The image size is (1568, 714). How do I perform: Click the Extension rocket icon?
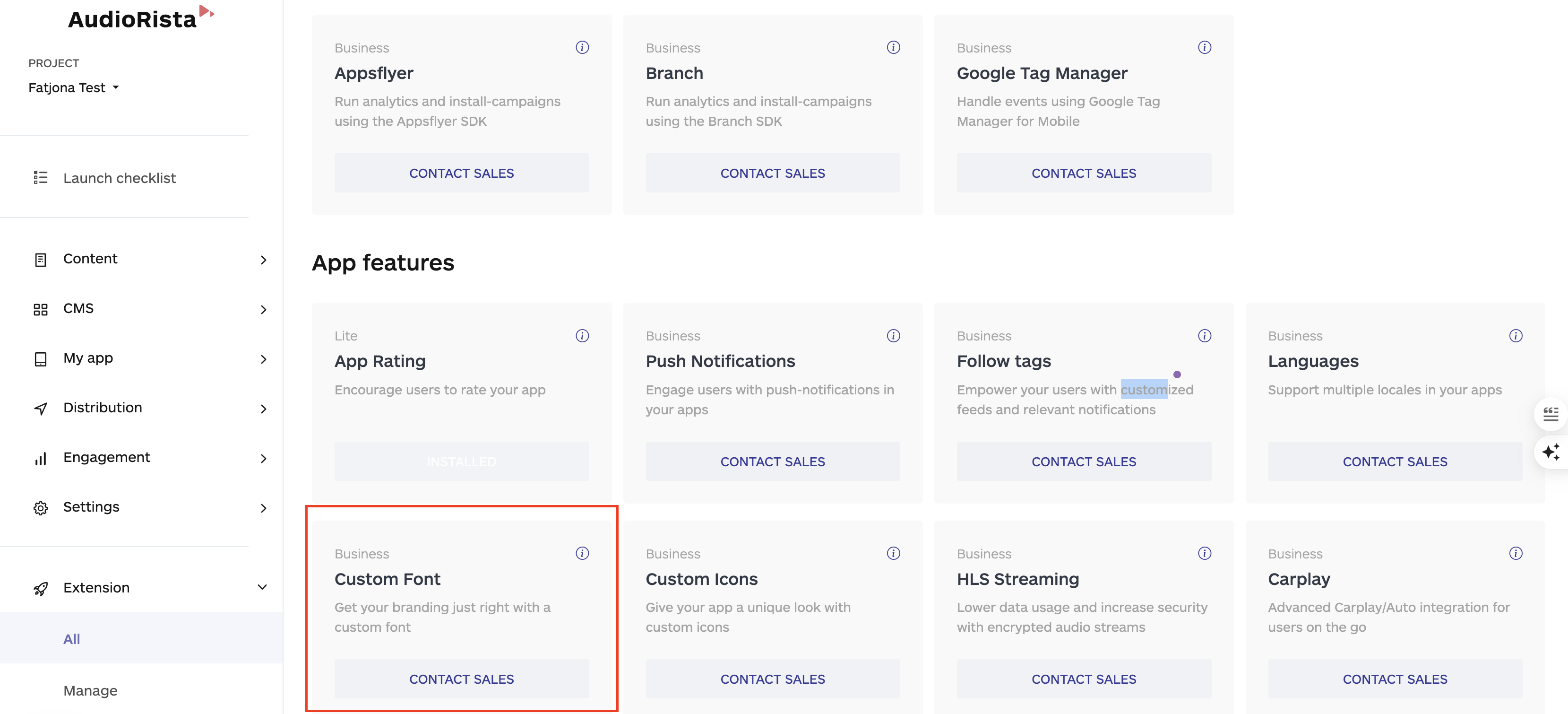(40, 588)
